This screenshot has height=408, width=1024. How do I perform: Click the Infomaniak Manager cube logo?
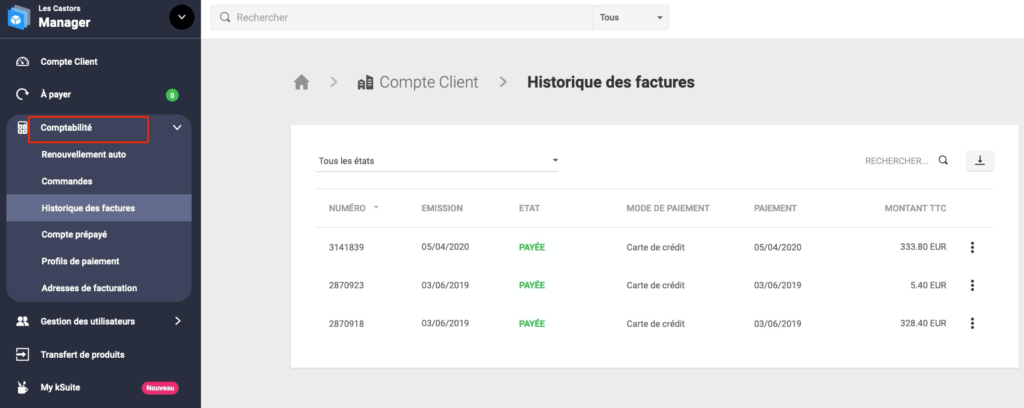(x=18, y=18)
